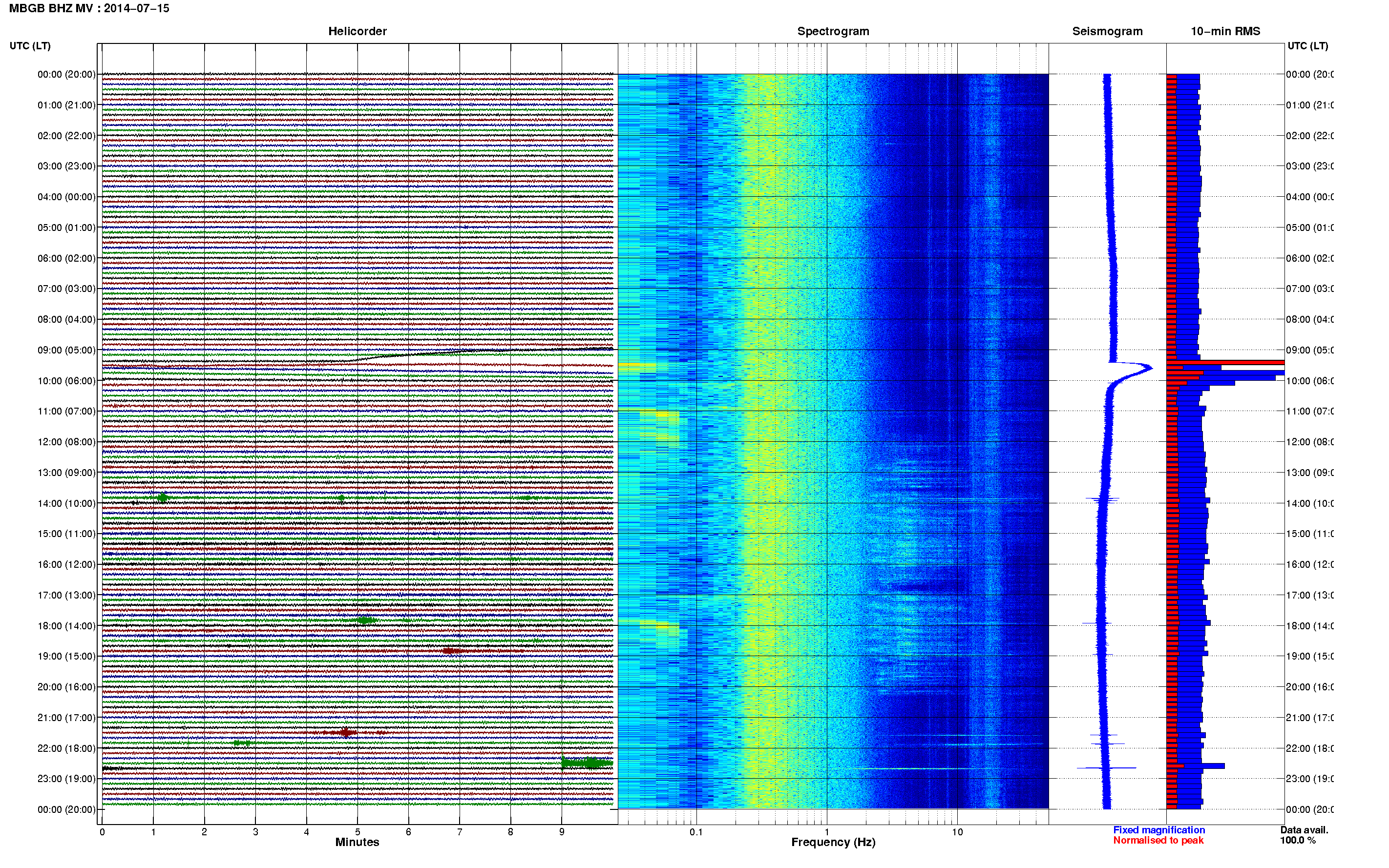Click left time label '15:00 (11:00)'
This screenshot has height=868, width=1389.
(x=66, y=534)
